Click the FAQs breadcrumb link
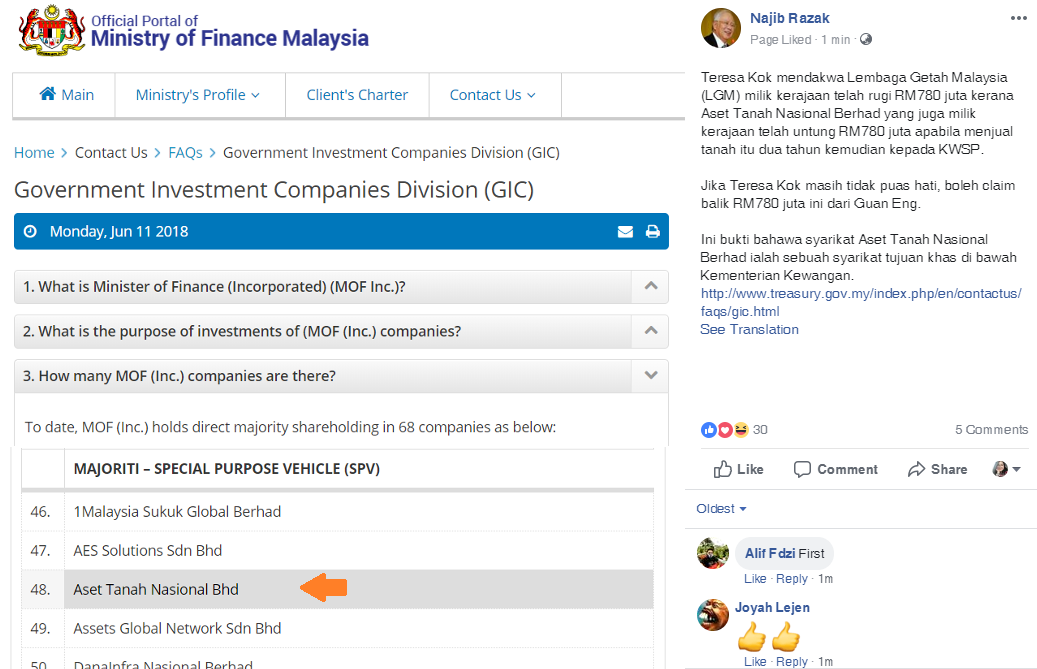Image resolution: width=1037 pixels, height=669 pixels. pyautogui.click(x=185, y=153)
